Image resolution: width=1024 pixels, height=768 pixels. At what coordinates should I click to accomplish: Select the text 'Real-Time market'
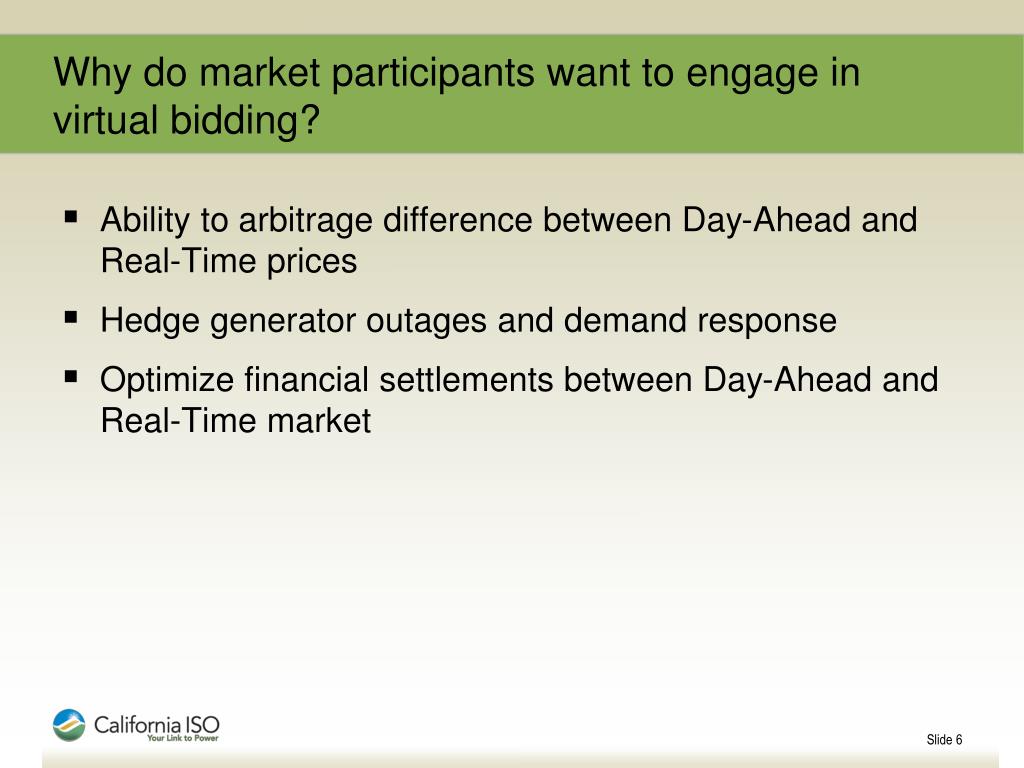236,420
